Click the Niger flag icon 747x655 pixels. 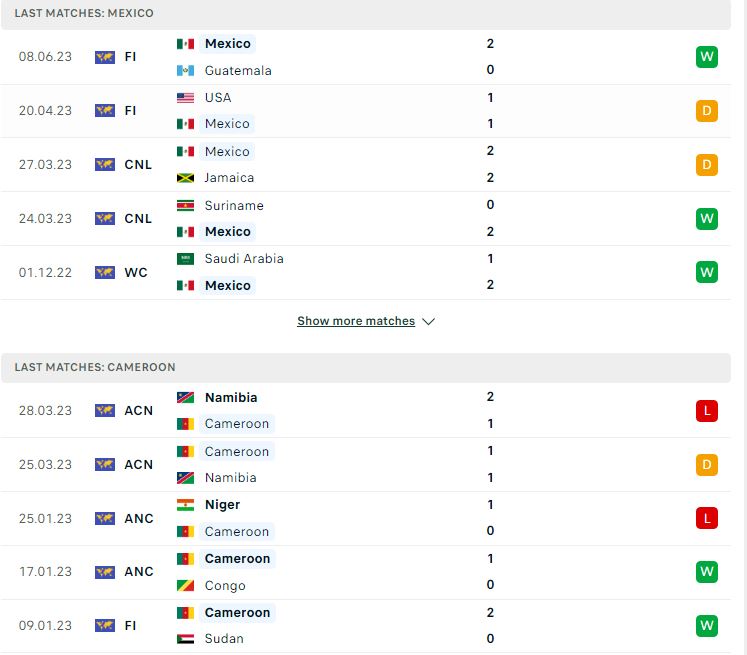coord(185,504)
